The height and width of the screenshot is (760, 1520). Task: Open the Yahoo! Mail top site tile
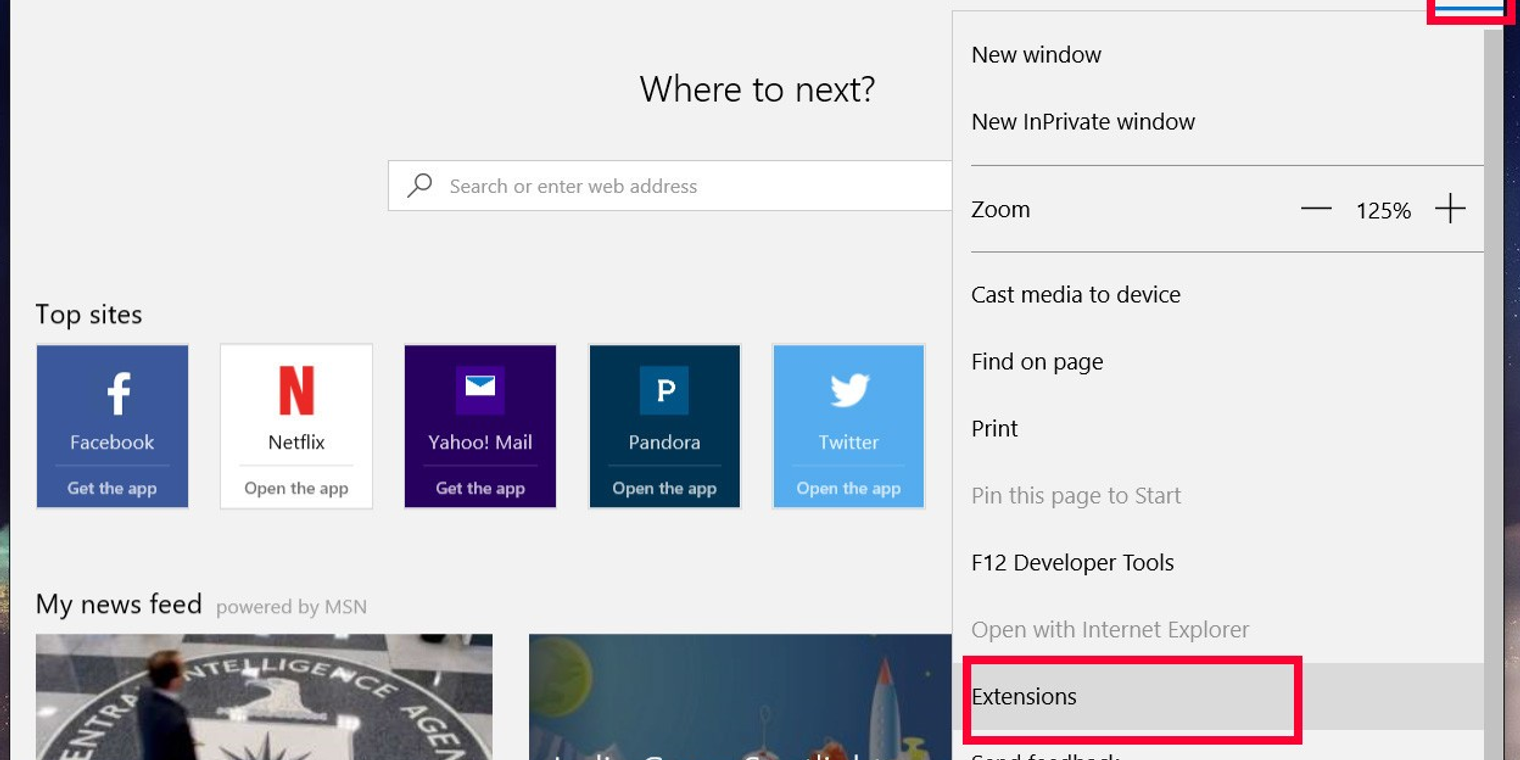[x=480, y=426]
